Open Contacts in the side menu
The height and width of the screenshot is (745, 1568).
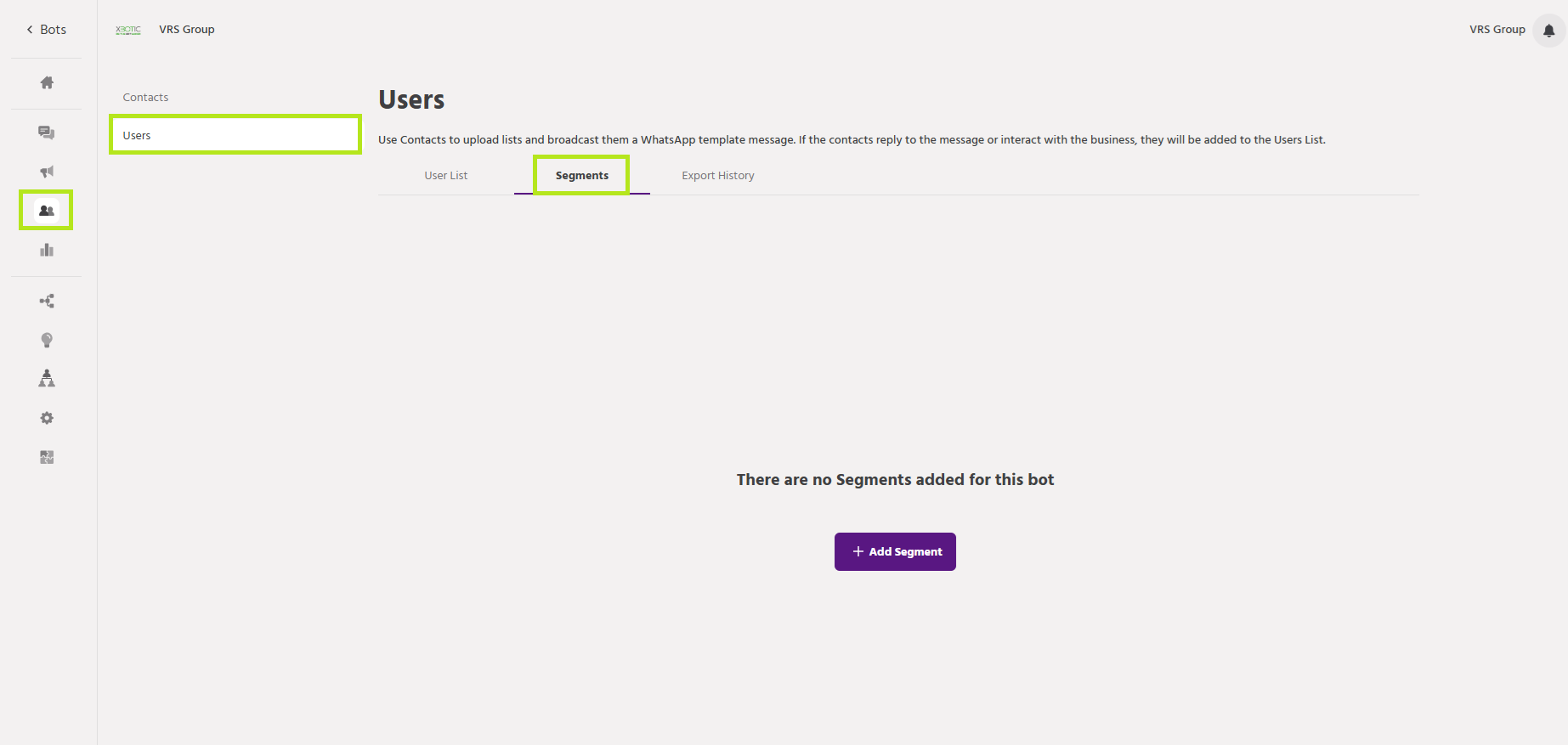pyautogui.click(x=146, y=98)
